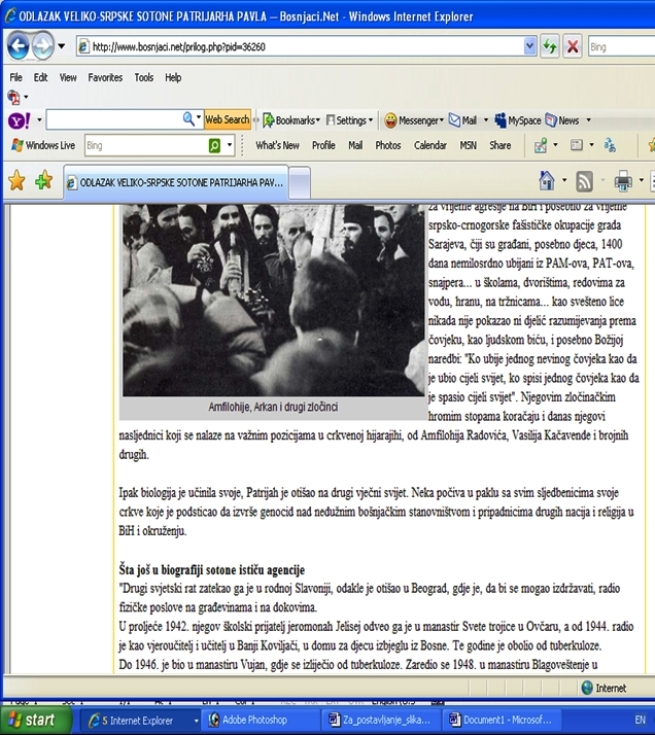Click the EN language indicator in tray

tap(640, 720)
